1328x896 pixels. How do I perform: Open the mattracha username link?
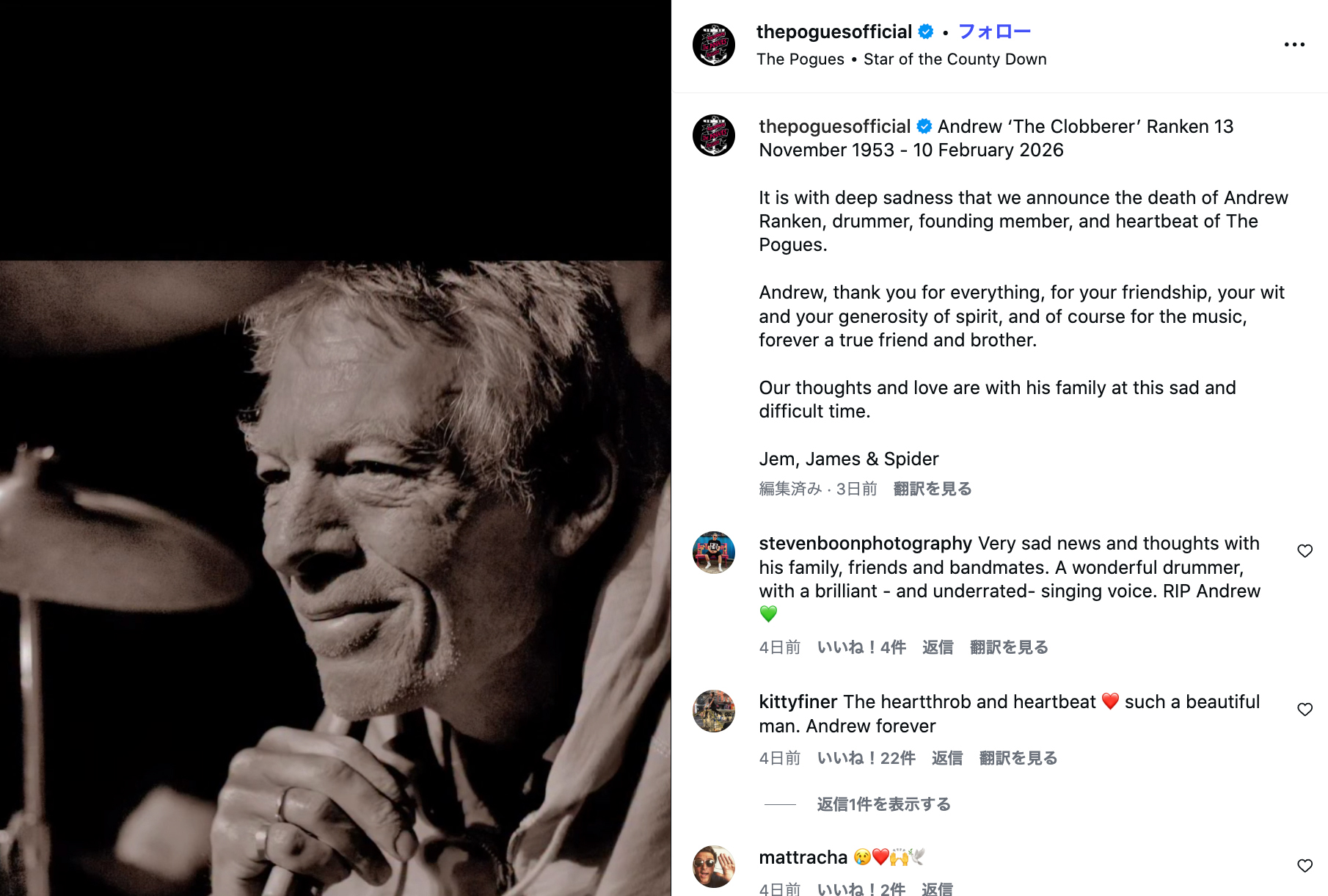[x=803, y=857]
